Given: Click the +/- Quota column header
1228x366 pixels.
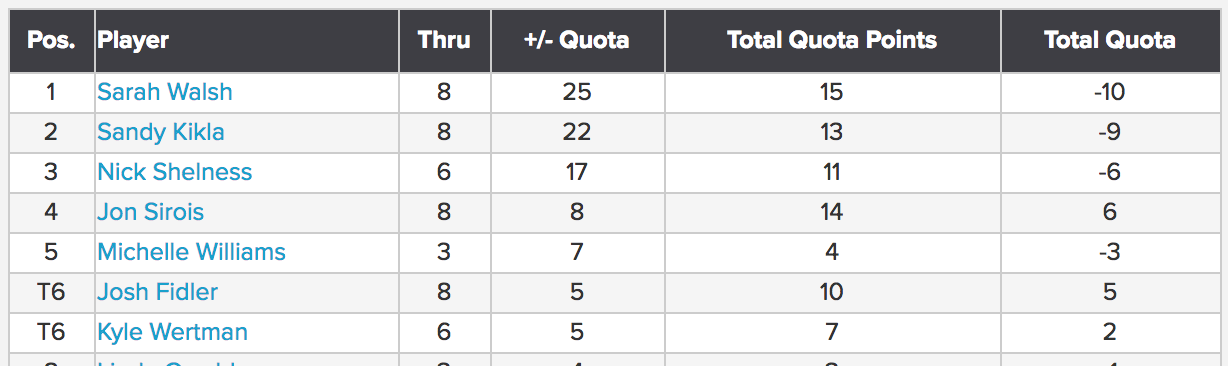Looking at the screenshot, I should (x=577, y=40).
